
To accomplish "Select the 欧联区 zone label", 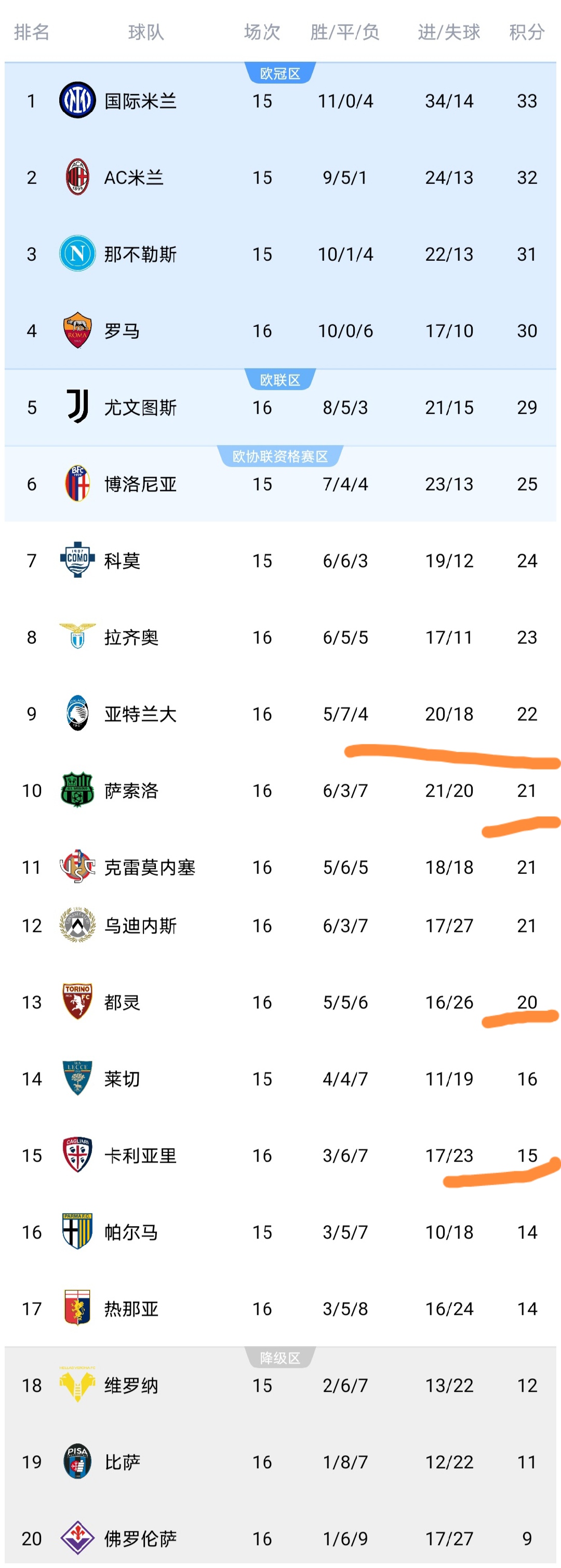I will pos(280,380).
